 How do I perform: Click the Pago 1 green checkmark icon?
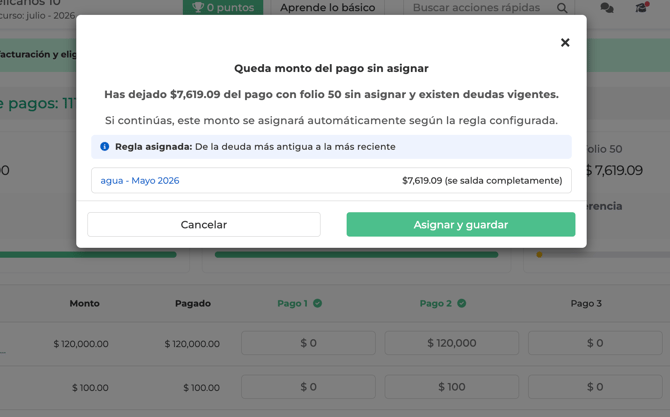(x=317, y=303)
